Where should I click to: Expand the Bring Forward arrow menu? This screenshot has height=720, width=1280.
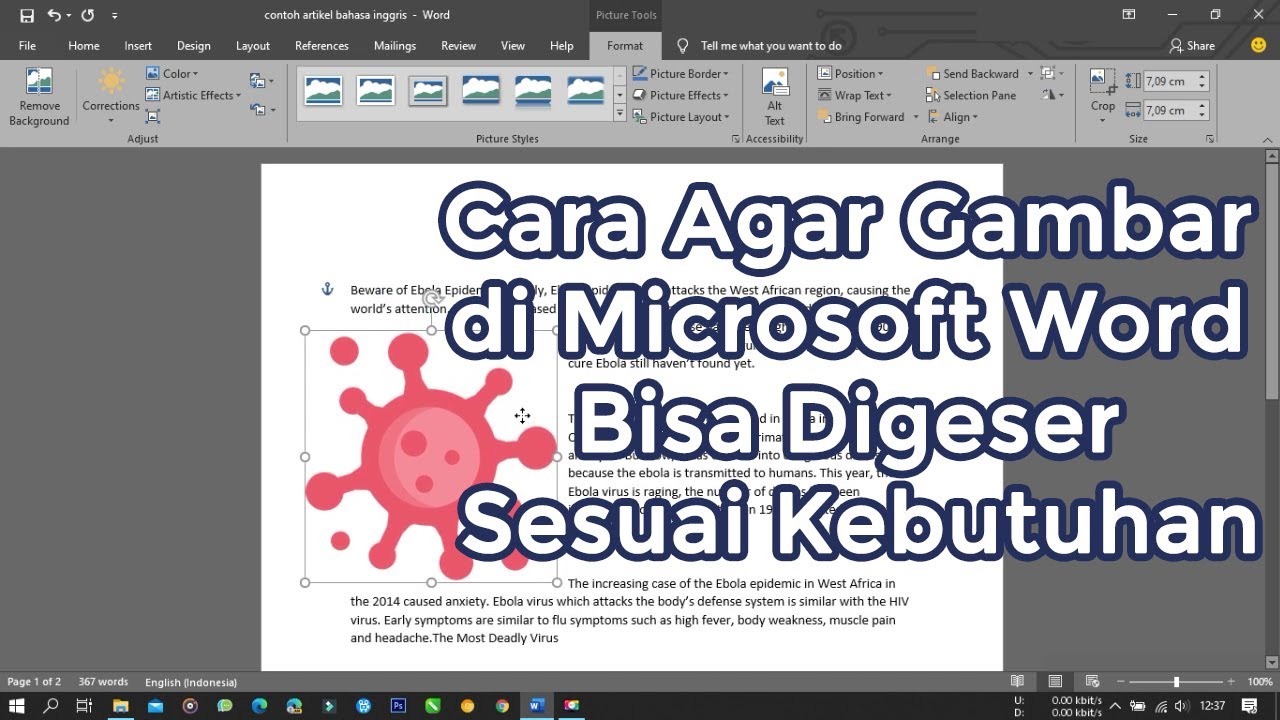(x=915, y=117)
